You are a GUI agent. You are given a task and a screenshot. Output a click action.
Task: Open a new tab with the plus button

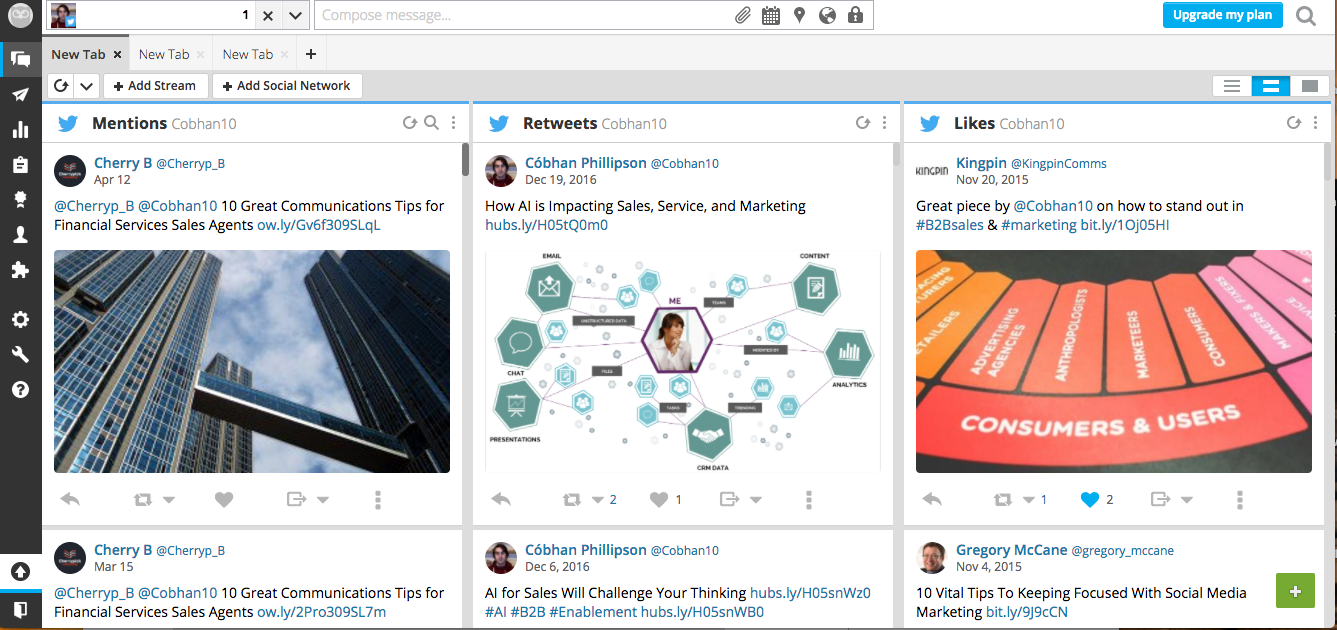[x=313, y=54]
